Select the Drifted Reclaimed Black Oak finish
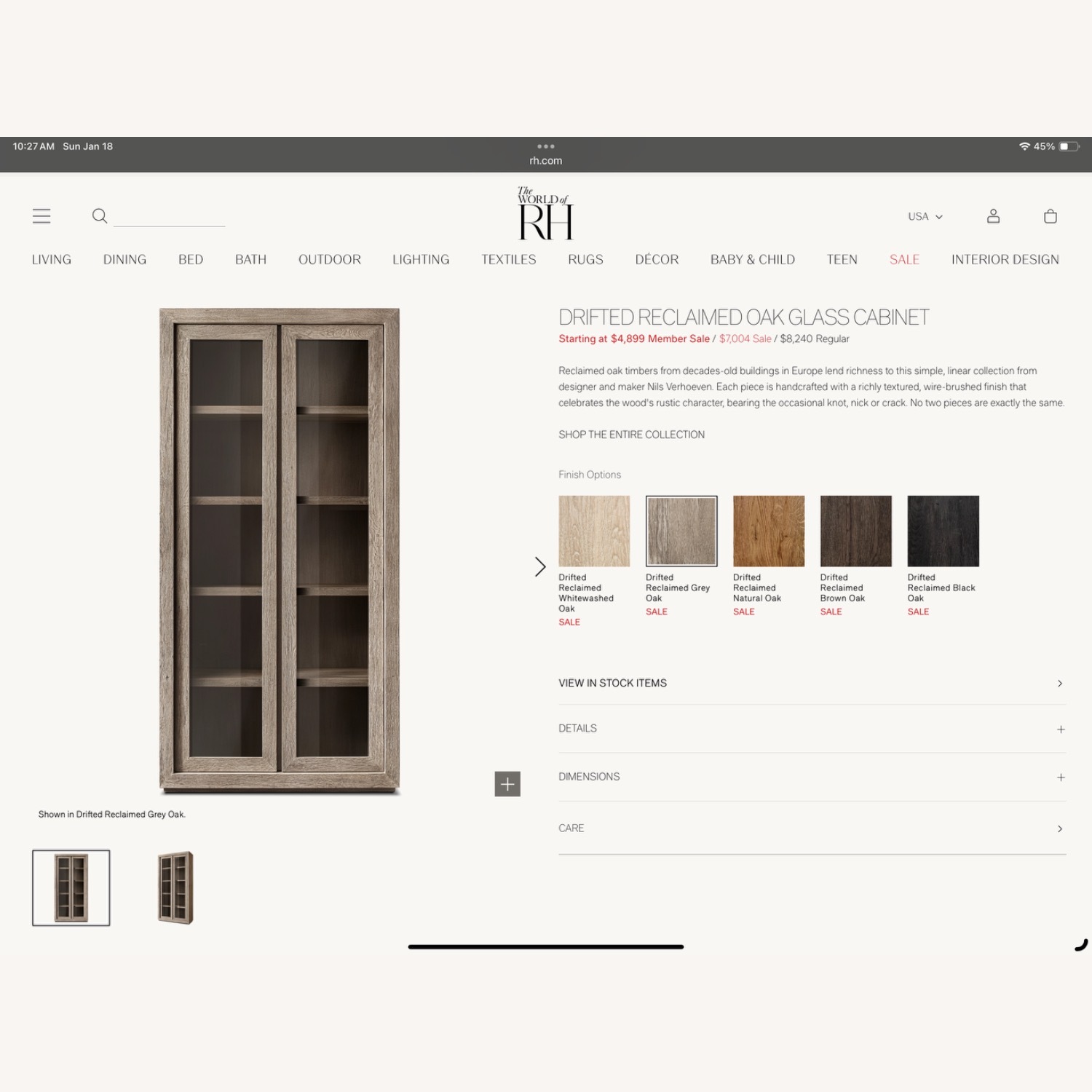Viewport: 1092px width, 1092px height. [x=943, y=531]
